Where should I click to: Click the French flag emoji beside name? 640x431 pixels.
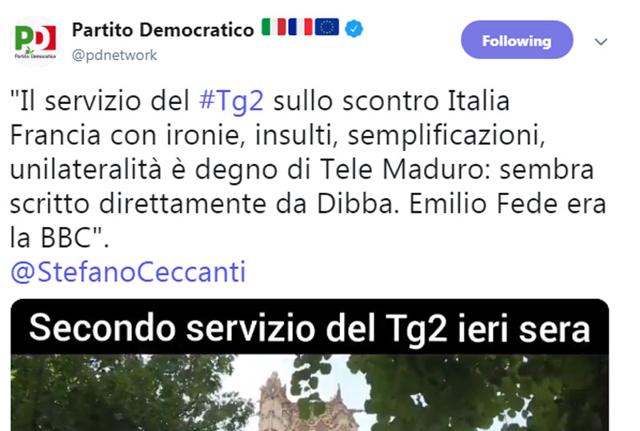coord(300,27)
